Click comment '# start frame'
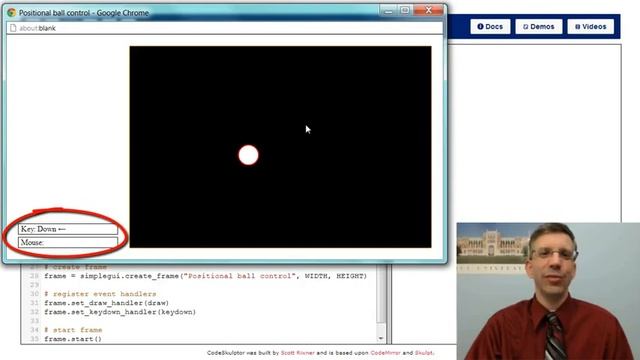This screenshot has width=640, height=360. [73, 330]
